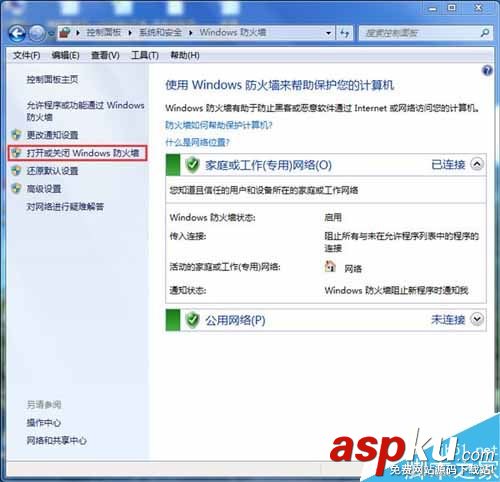The image size is (500, 482).
Task: Open the 文件(F) menu
Action: 26,55
